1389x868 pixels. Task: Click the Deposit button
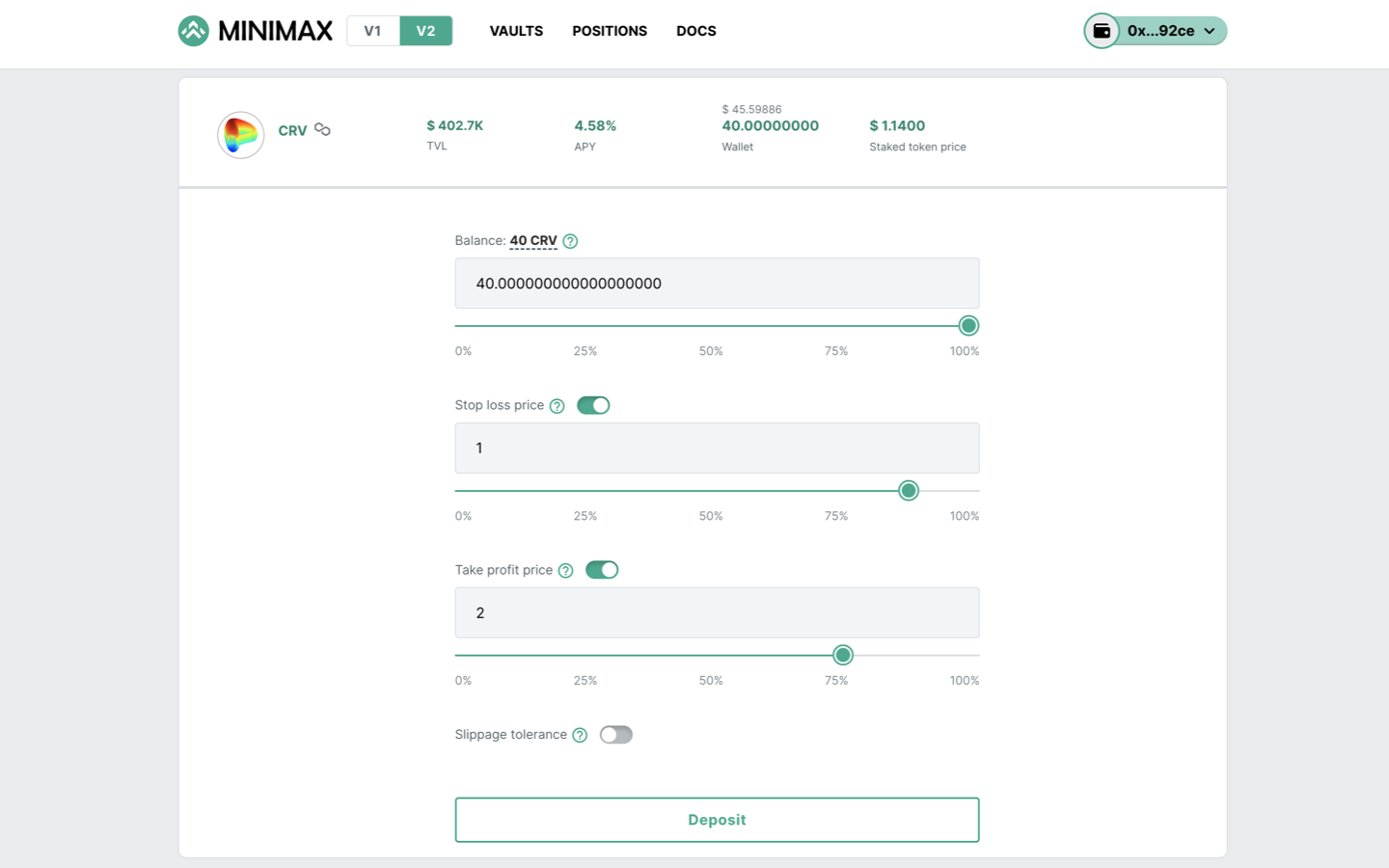coord(717,820)
